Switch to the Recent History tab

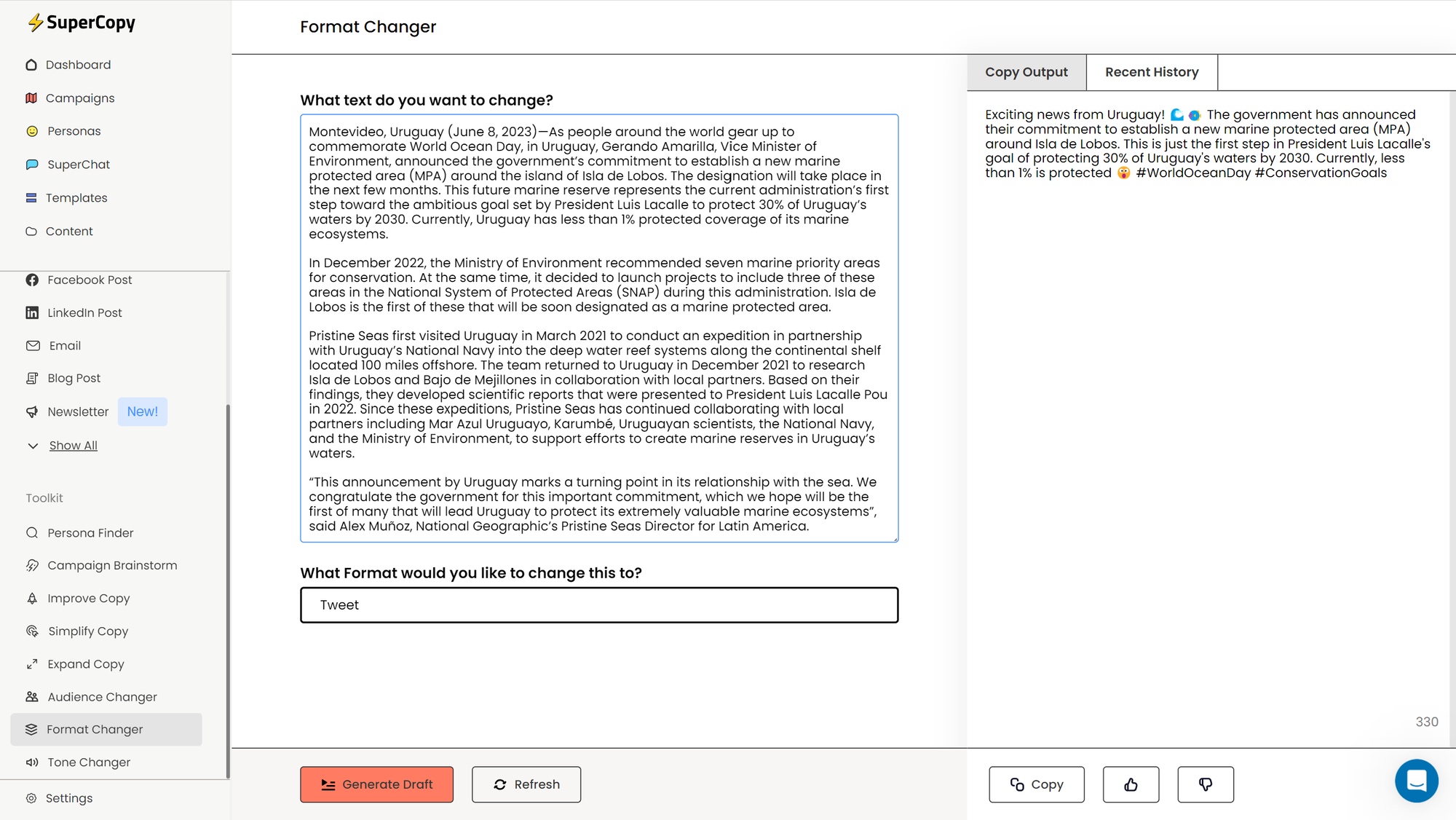coord(1152,72)
